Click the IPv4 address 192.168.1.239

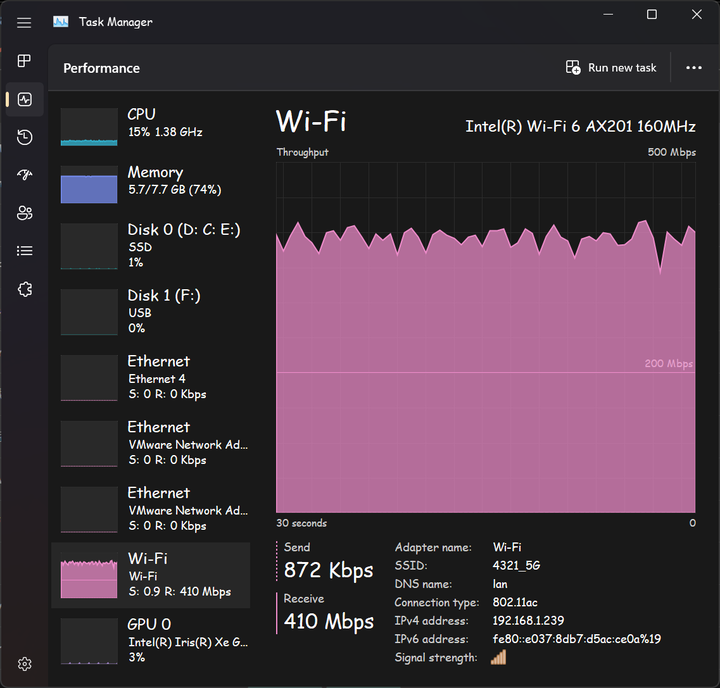tap(528, 621)
